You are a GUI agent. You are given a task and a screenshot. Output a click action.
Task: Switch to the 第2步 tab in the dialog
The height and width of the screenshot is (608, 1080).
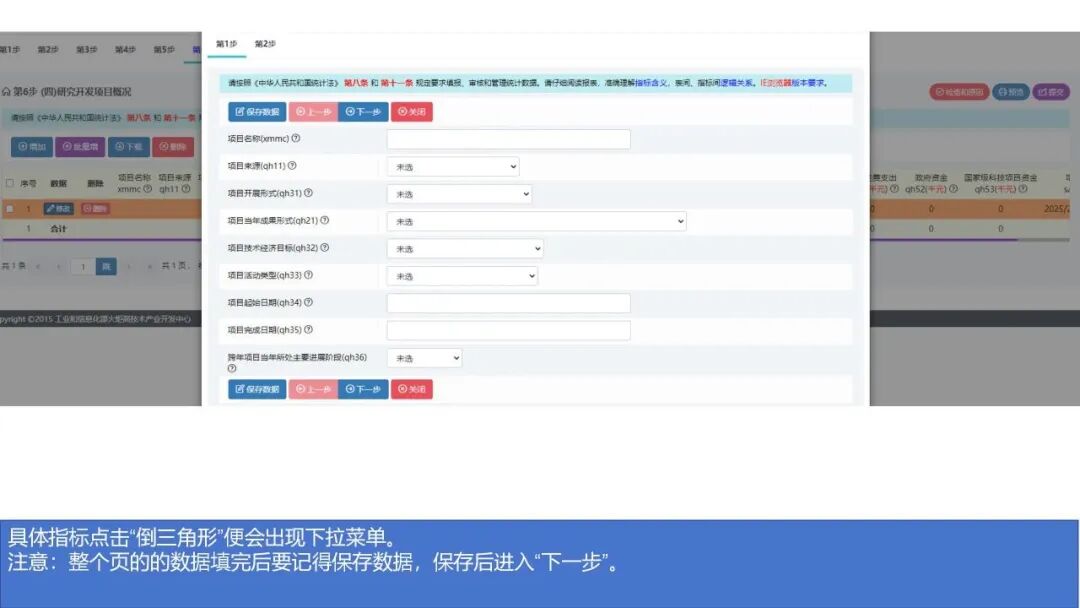point(266,45)
